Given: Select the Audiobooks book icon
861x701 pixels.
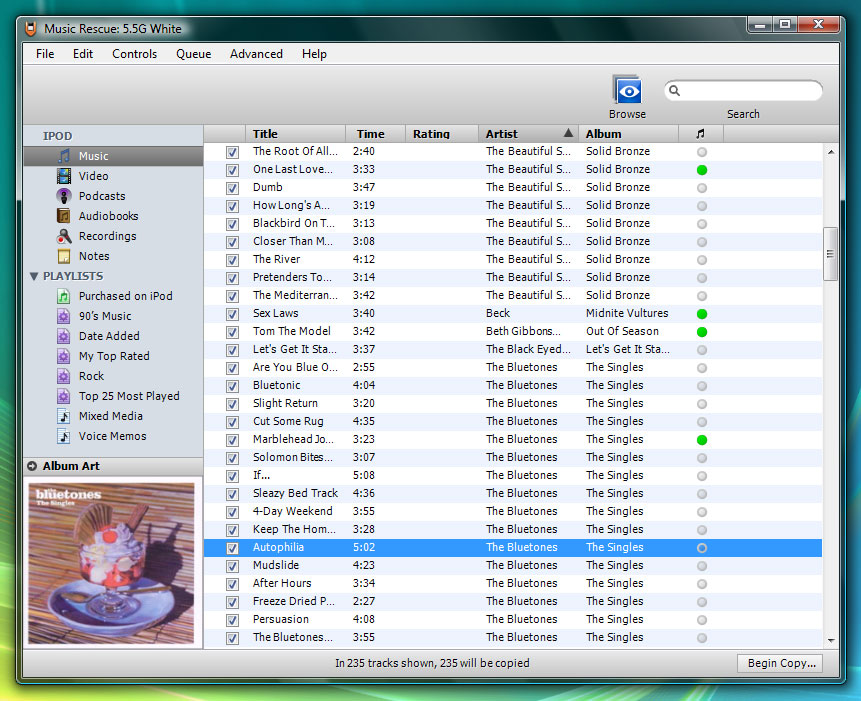Looking at the screenshot, I should click(64, 216).
